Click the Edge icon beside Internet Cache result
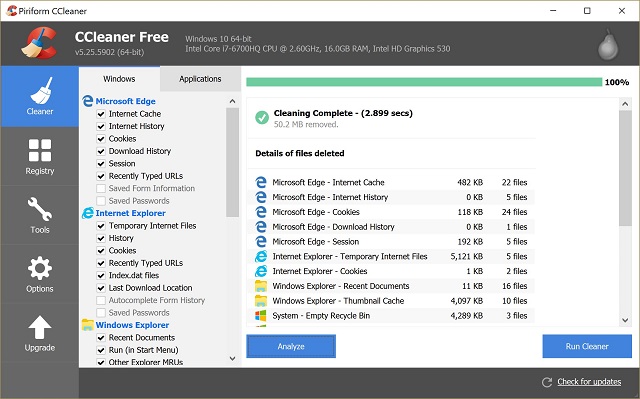The height and width of the screenshot is (399, 640). tap(261, 182)
